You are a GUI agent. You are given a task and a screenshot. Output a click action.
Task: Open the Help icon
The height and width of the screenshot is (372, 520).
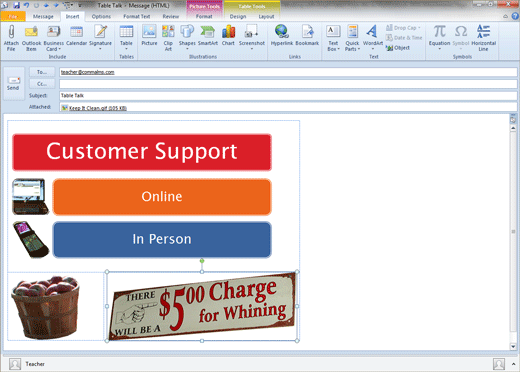[515, 16]
